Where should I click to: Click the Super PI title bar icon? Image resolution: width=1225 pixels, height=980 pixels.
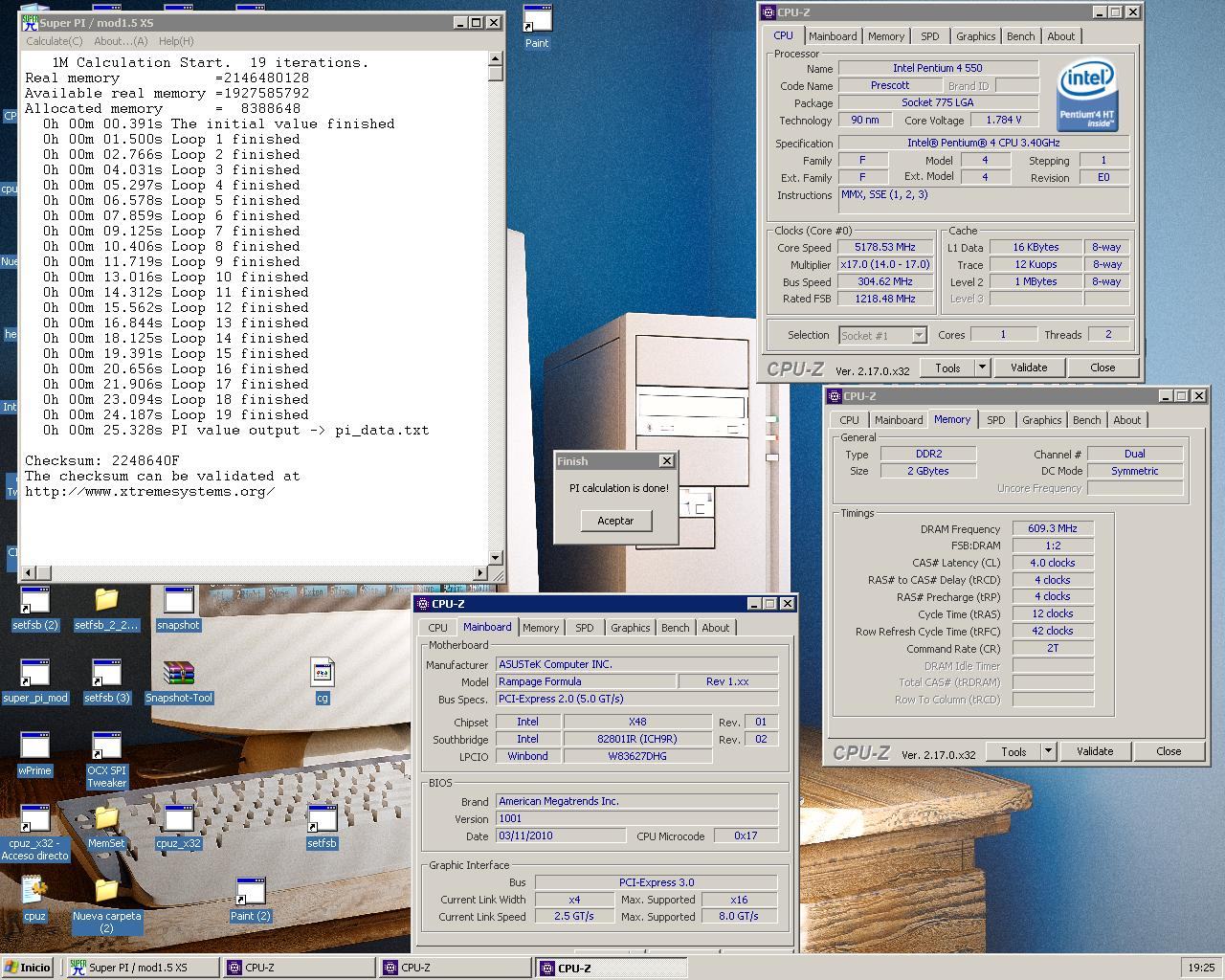pos(30,22)
